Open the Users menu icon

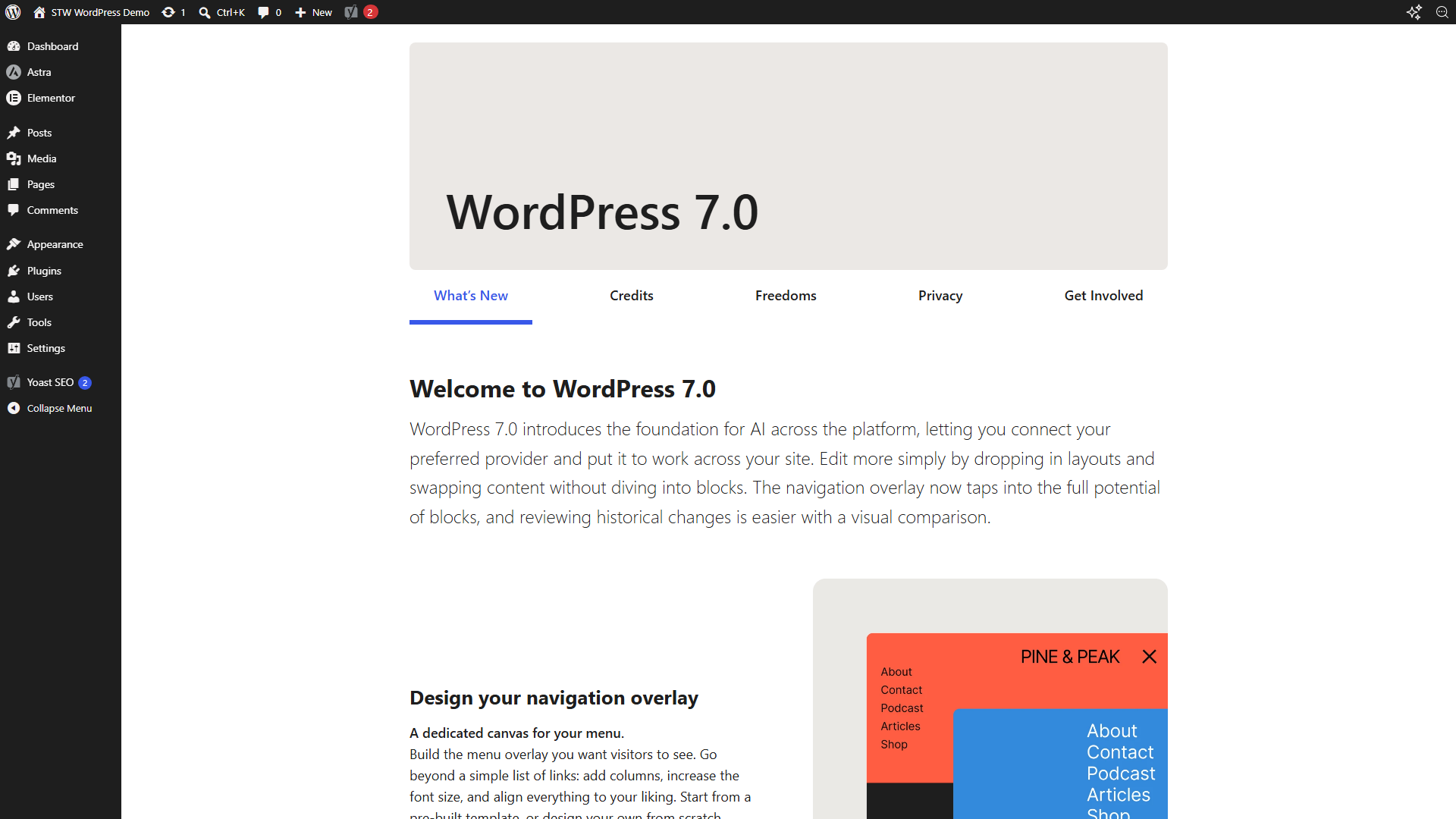tap(14, 297)
